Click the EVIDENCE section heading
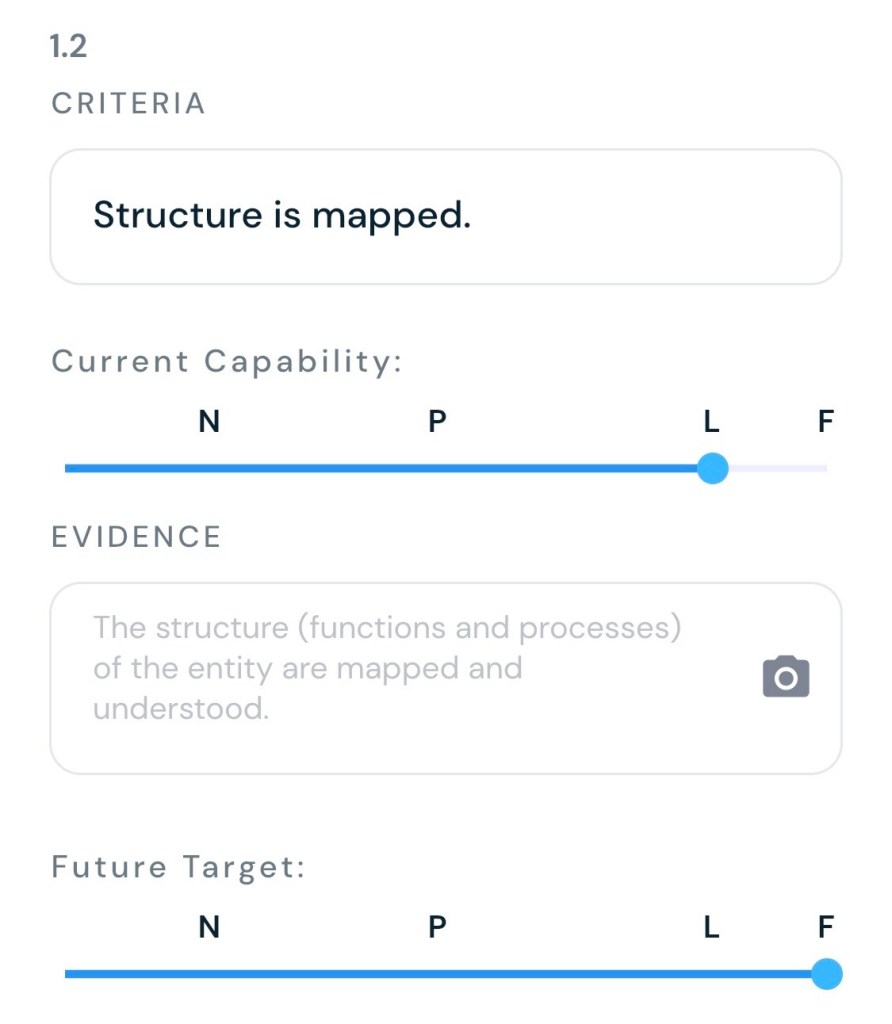Viewport: 892px width, 1024px height. (136, 537)
